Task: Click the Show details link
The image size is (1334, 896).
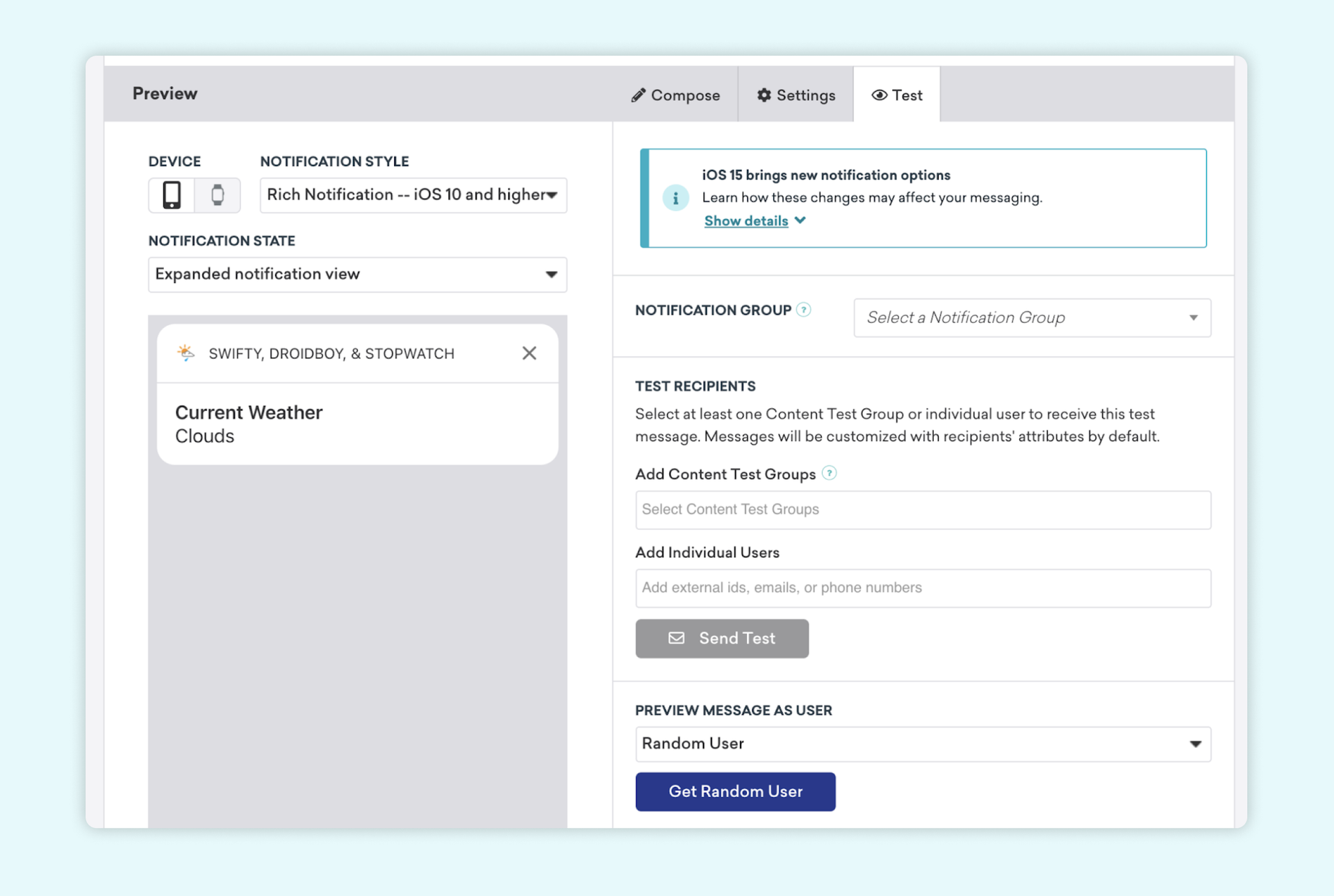Action: (x=746, y=221)
